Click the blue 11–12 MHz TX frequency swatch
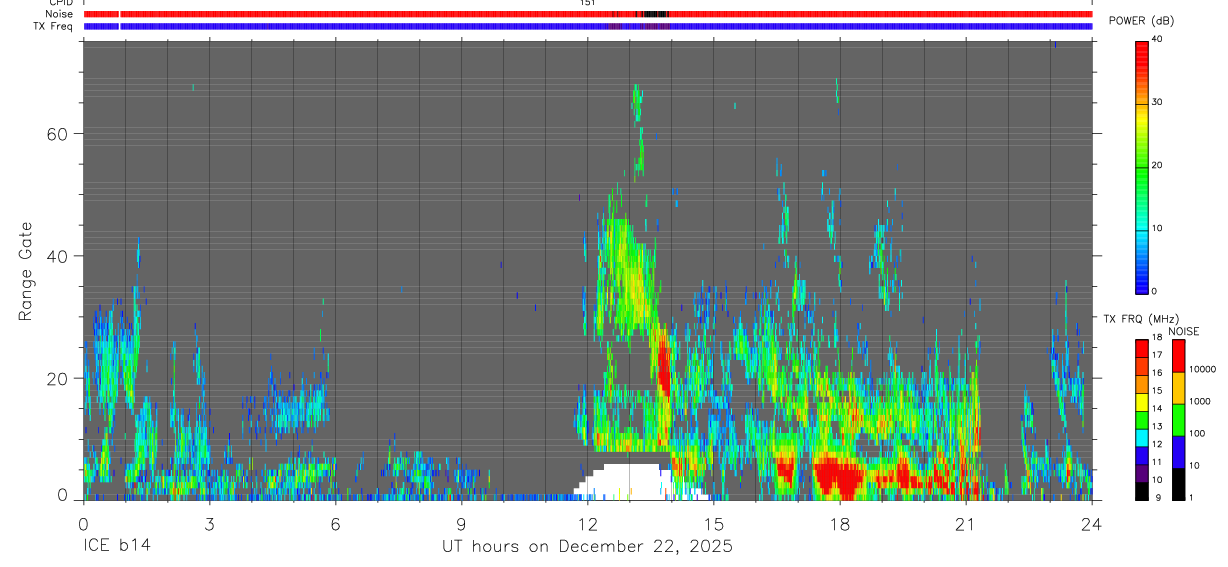This screenshot has height=567, width=1228. point(1142,455)
